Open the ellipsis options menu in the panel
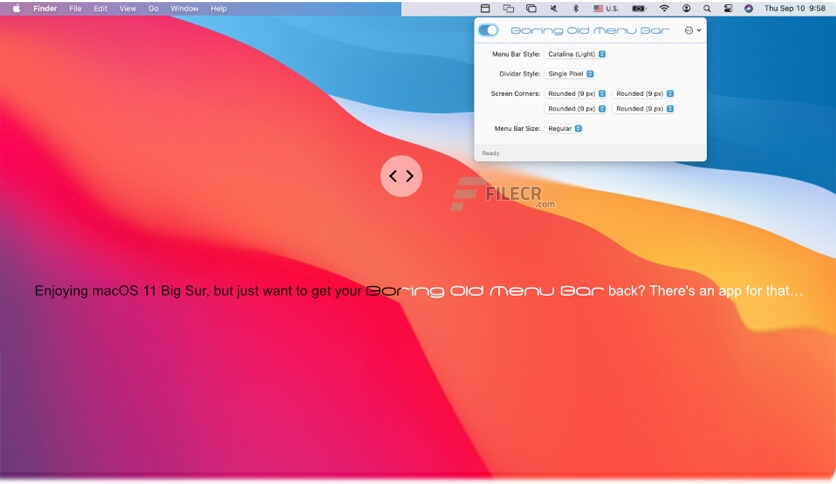 tap(693, 30)
